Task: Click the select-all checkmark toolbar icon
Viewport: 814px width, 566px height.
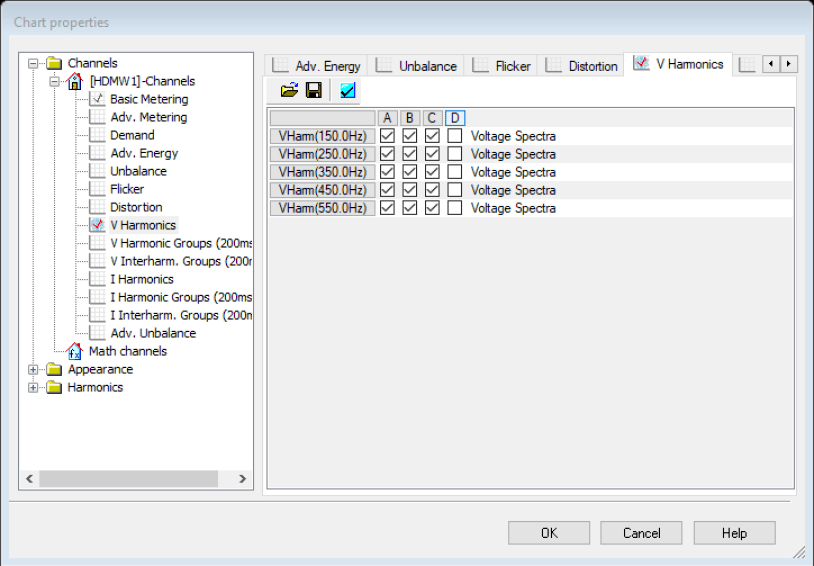Action: click(347, 91)
